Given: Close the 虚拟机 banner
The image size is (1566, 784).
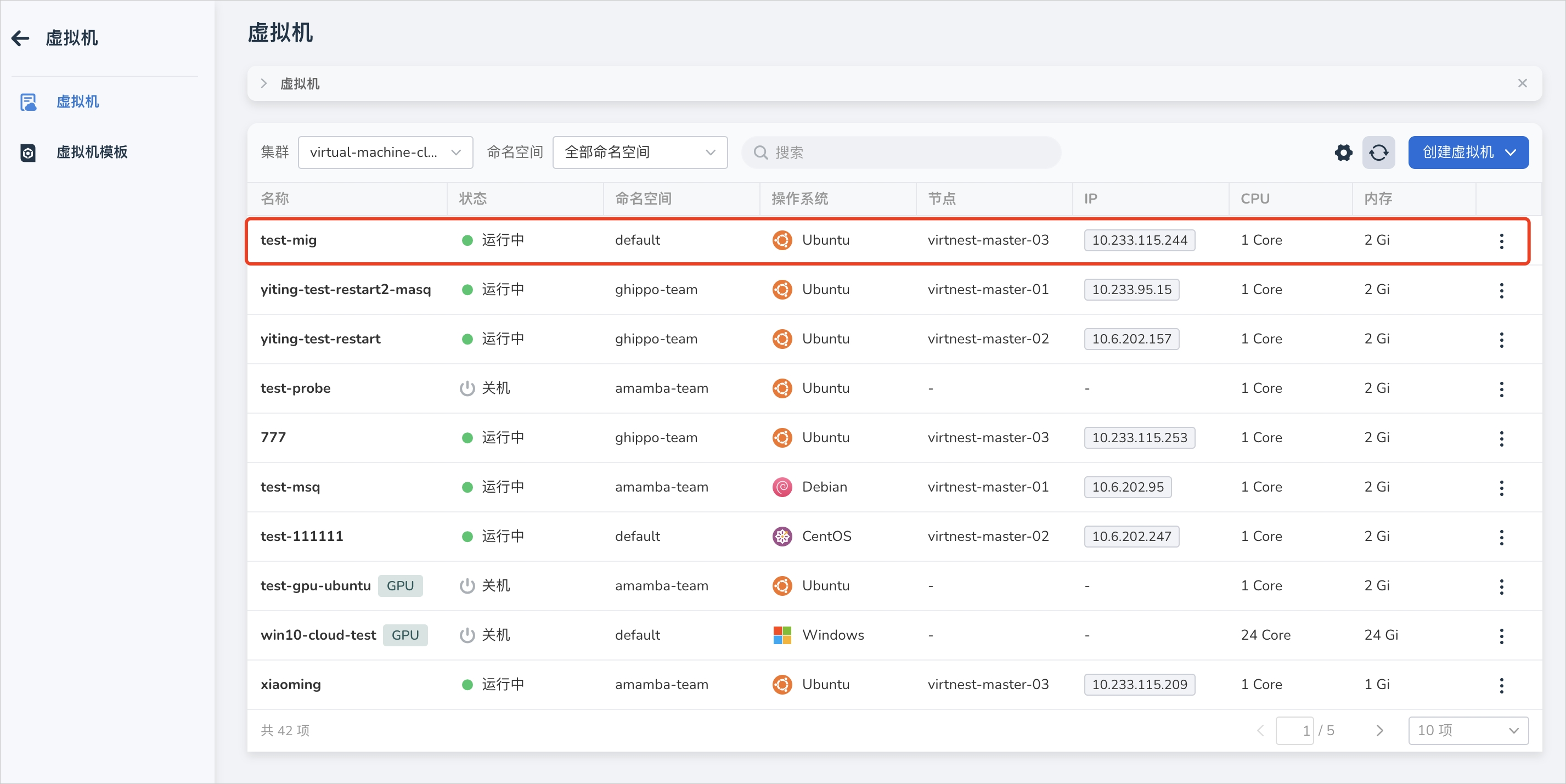Looking at the screenshot, I should pos(1522,83).
